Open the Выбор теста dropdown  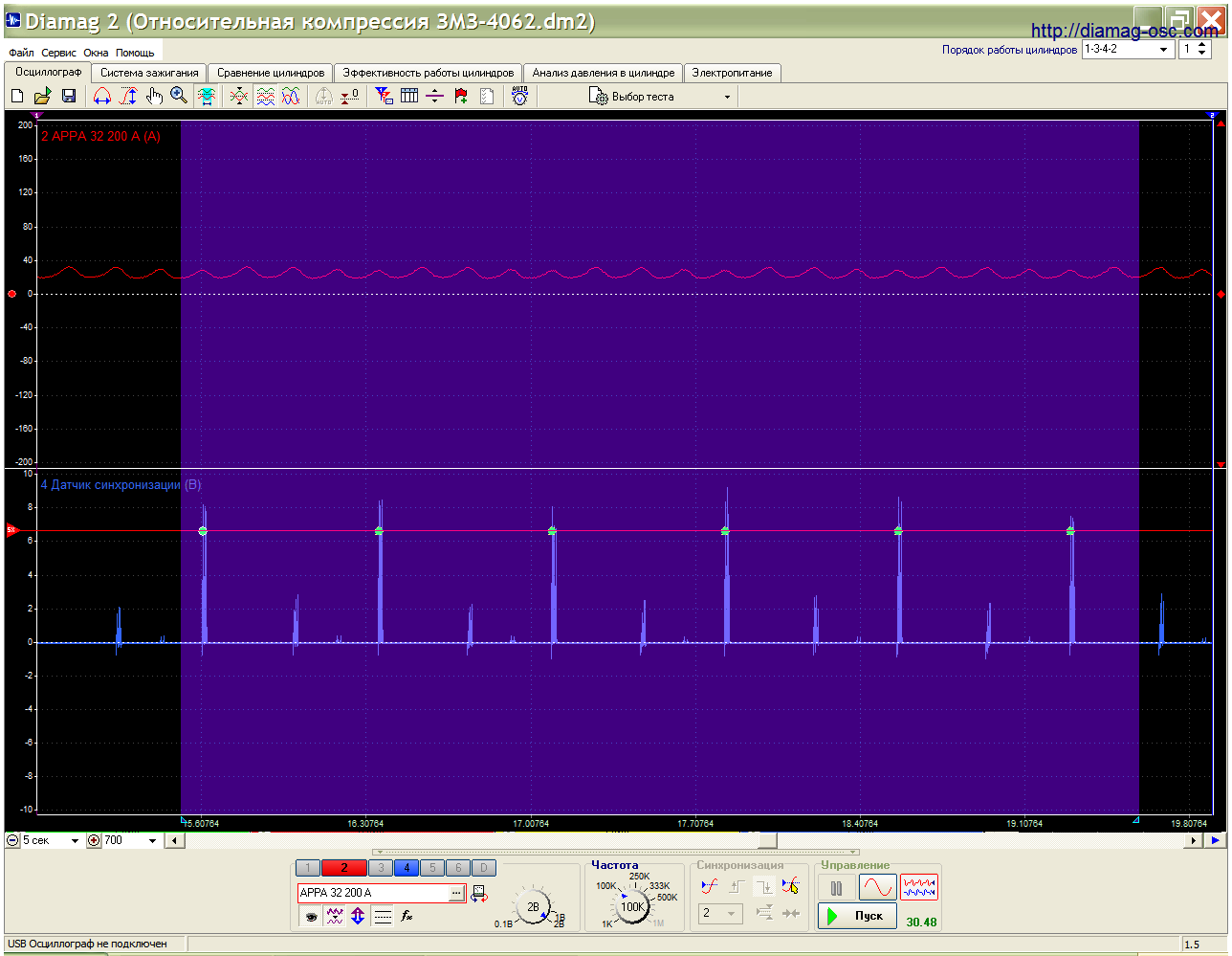(660, 97)
